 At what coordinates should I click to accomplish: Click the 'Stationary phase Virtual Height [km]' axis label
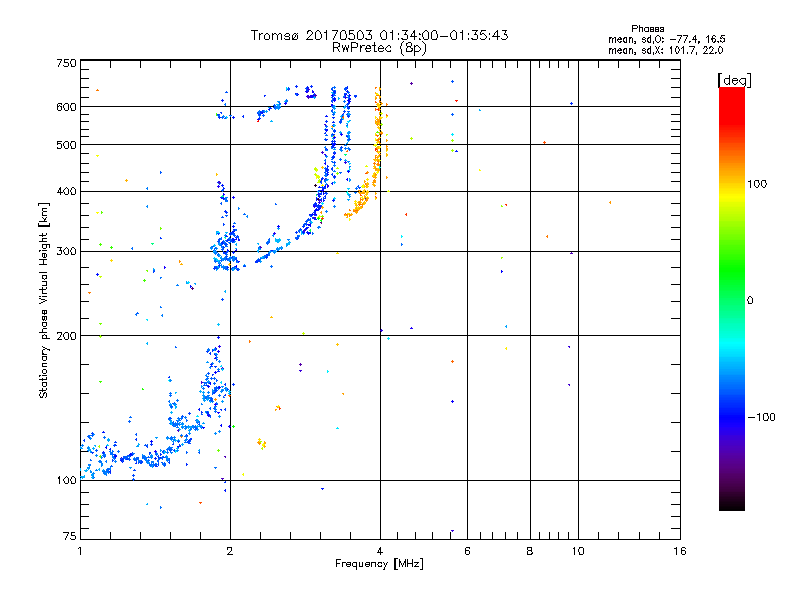(43, 300)
